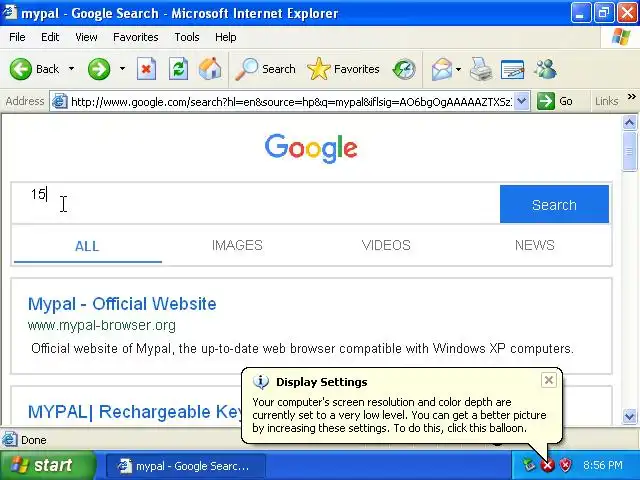Open the Tools menu
640x480 pixels.
187,37
